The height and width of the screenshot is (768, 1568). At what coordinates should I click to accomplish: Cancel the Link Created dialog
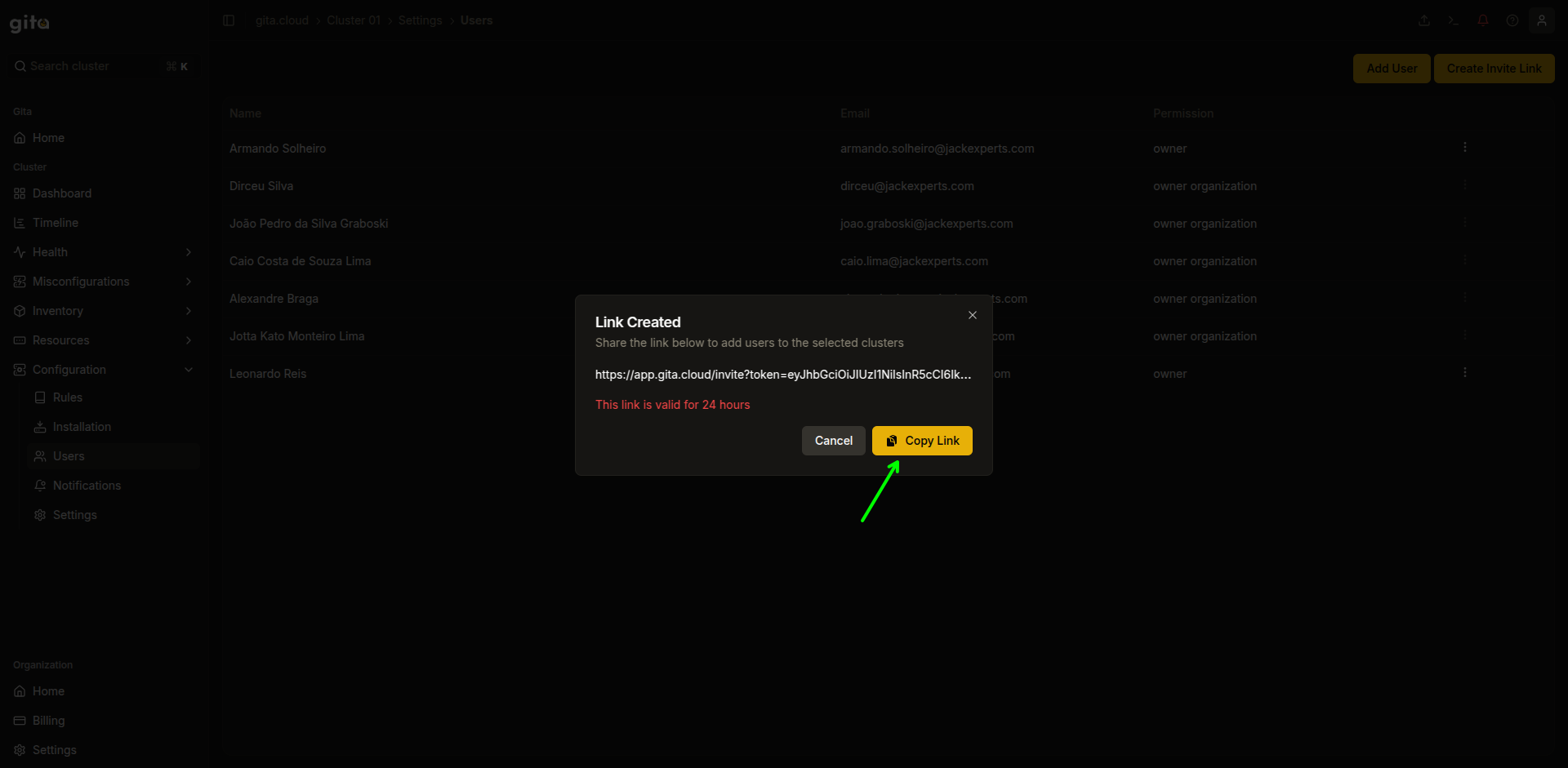pyautogui.click(x=833, y=441)
